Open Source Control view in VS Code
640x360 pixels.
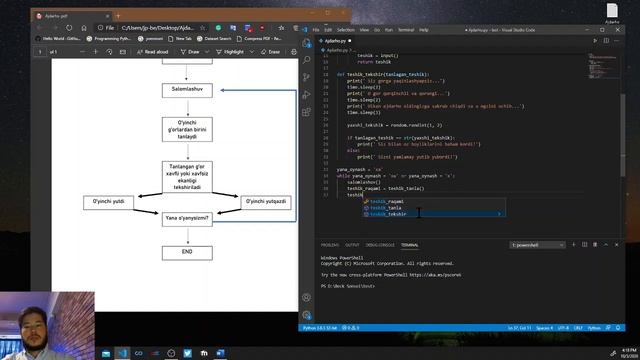tap(307, 77)
